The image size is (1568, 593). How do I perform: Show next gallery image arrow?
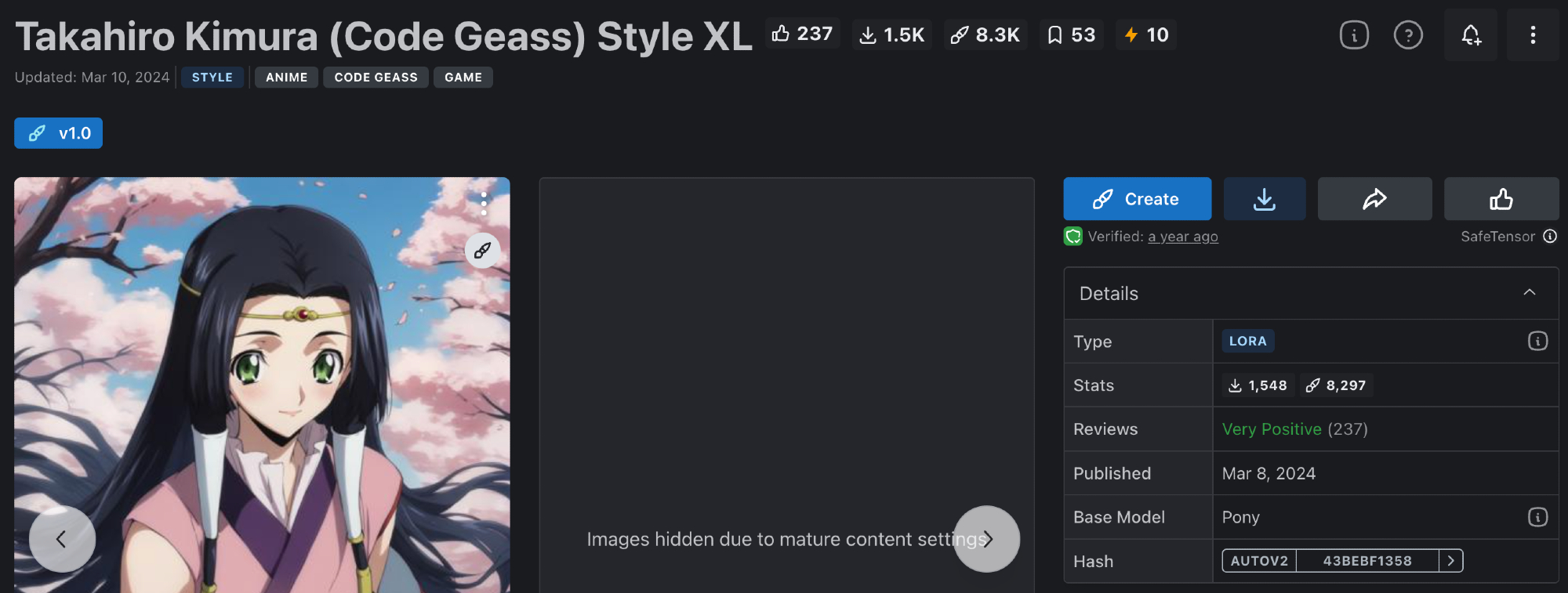[986, 539]
